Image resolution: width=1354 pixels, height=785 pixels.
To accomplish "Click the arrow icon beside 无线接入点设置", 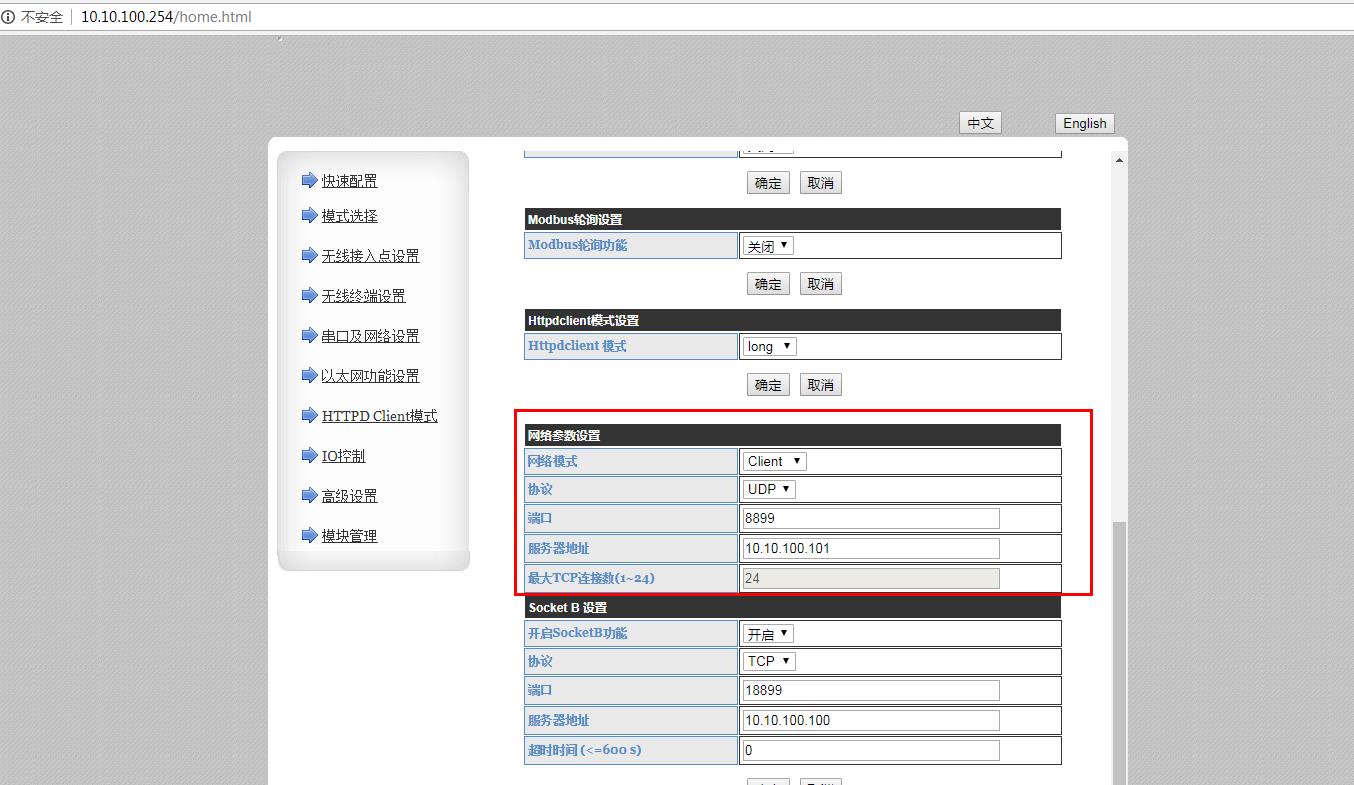I will (x=309, y=256).
